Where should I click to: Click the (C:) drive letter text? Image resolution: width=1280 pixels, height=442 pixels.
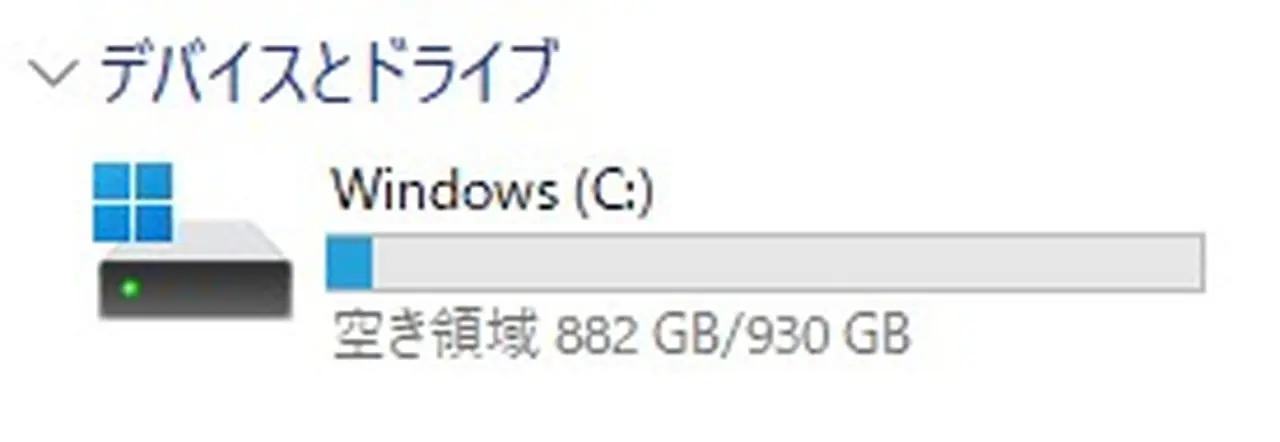tap(613, 192)
